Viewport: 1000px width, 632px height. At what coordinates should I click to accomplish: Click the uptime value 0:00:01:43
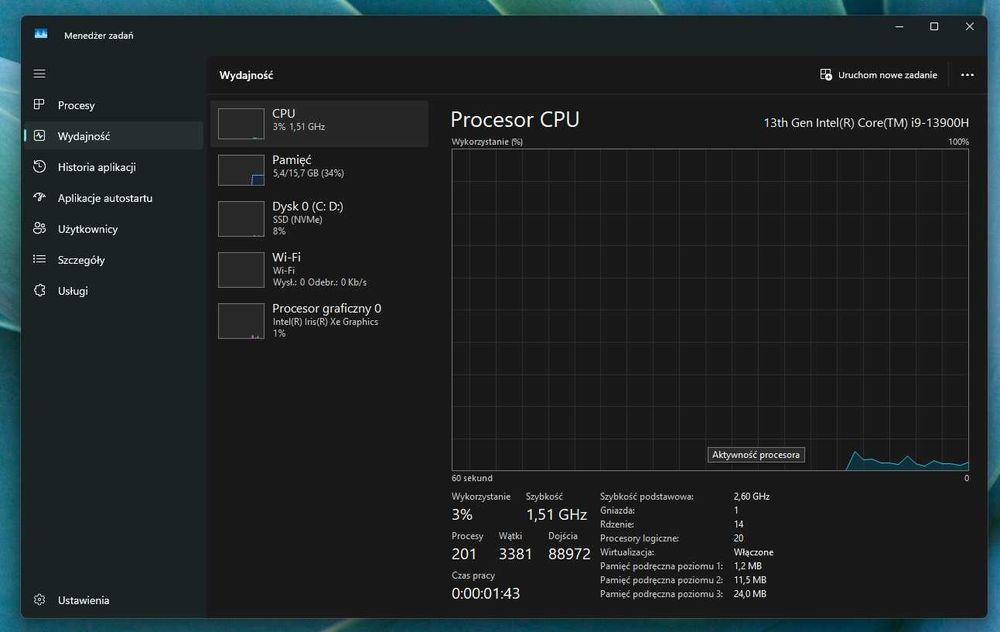(486, 594)
